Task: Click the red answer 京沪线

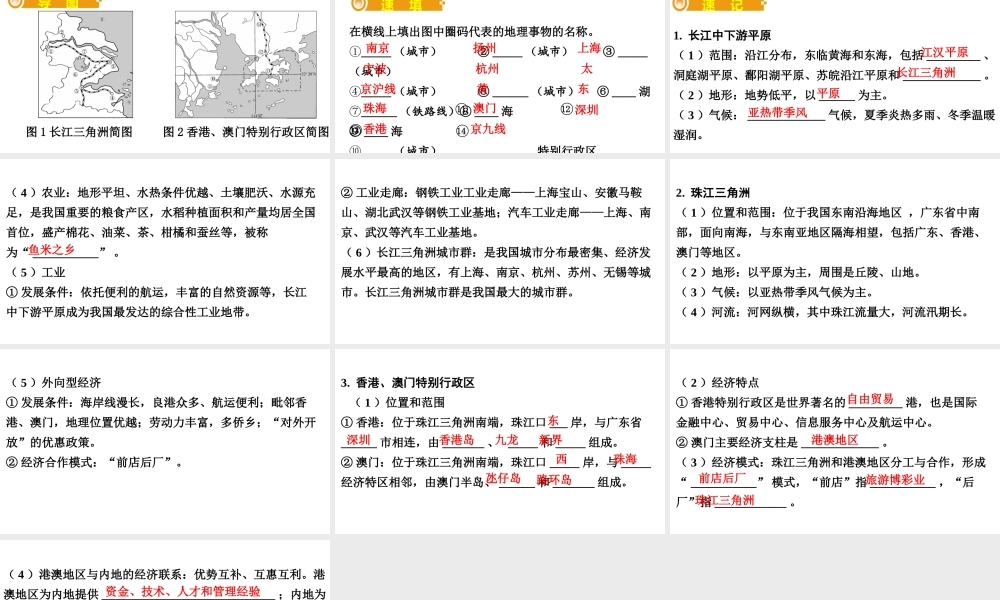Action: pos(378,89)
